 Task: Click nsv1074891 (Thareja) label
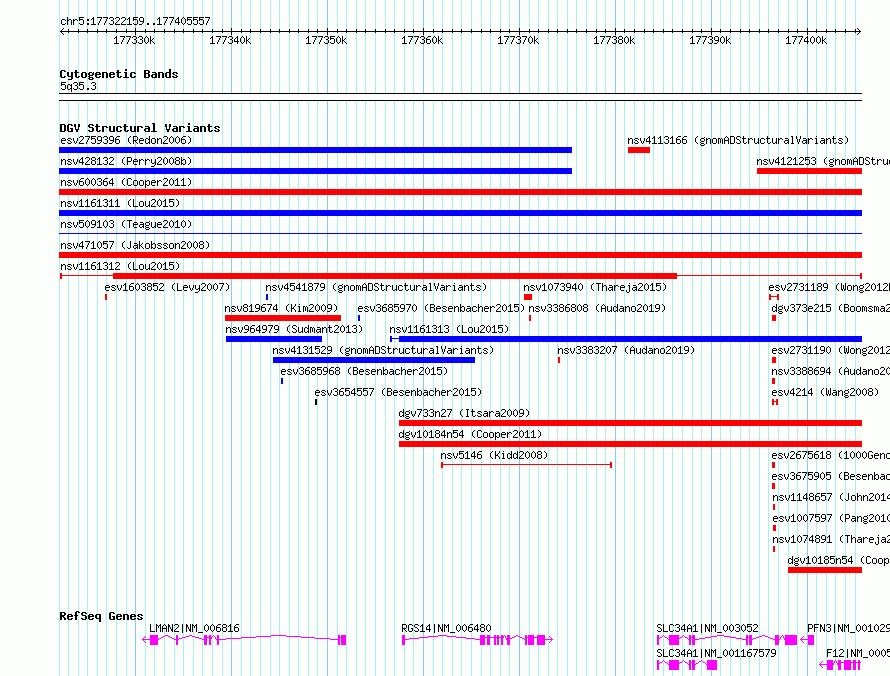pyautogui.click(x=831, y=539)
